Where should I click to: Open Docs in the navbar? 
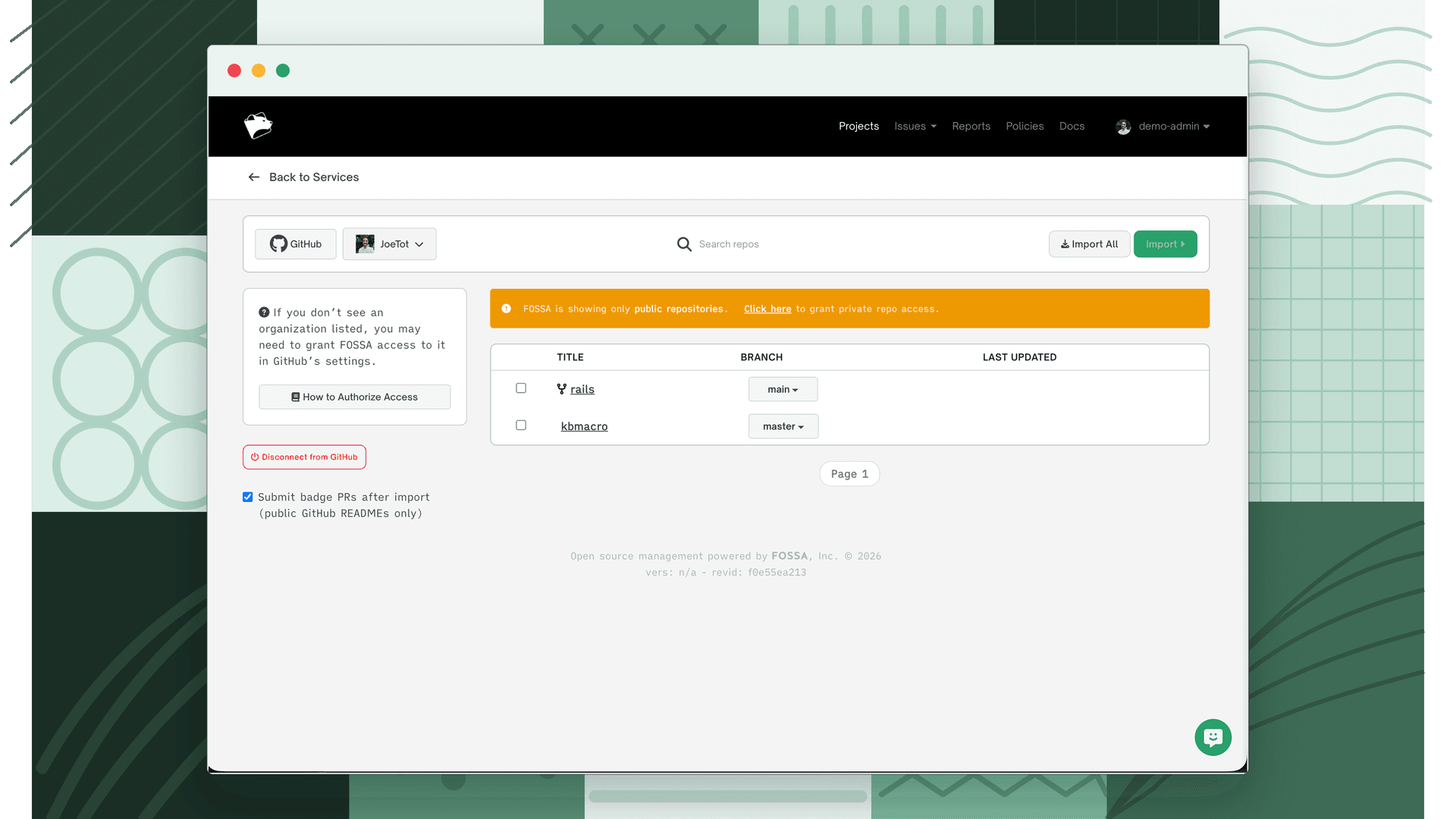pos(1072,126)
